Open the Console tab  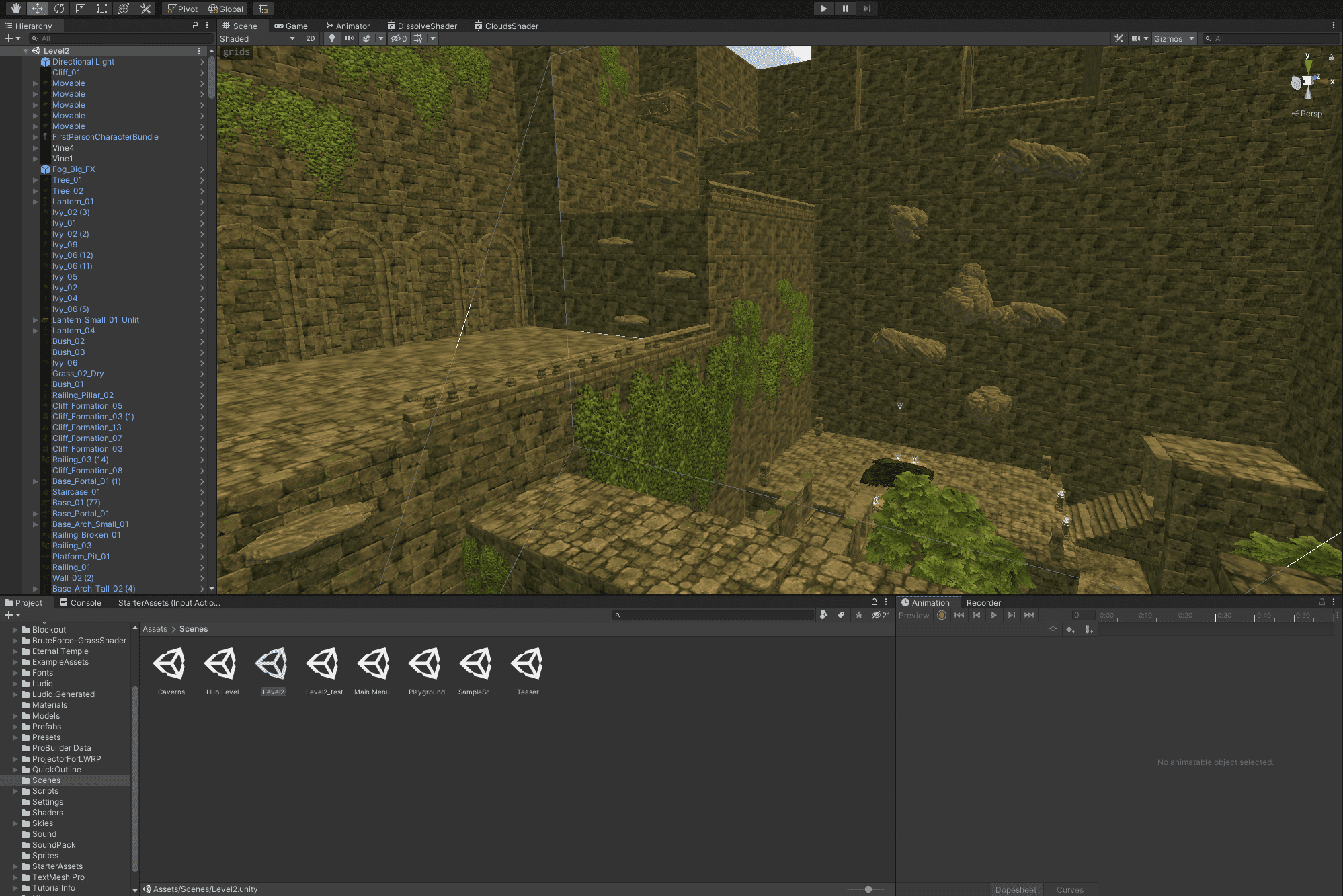pos(81,602)
